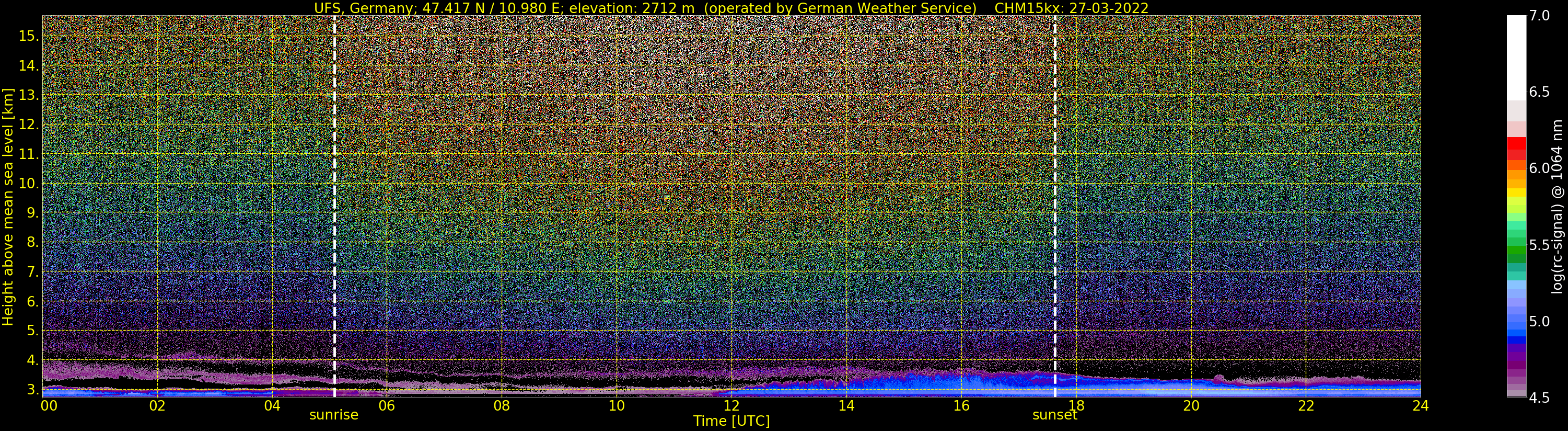Click the '13.' height tick label
1568x431 pixels.
[29, 95]
